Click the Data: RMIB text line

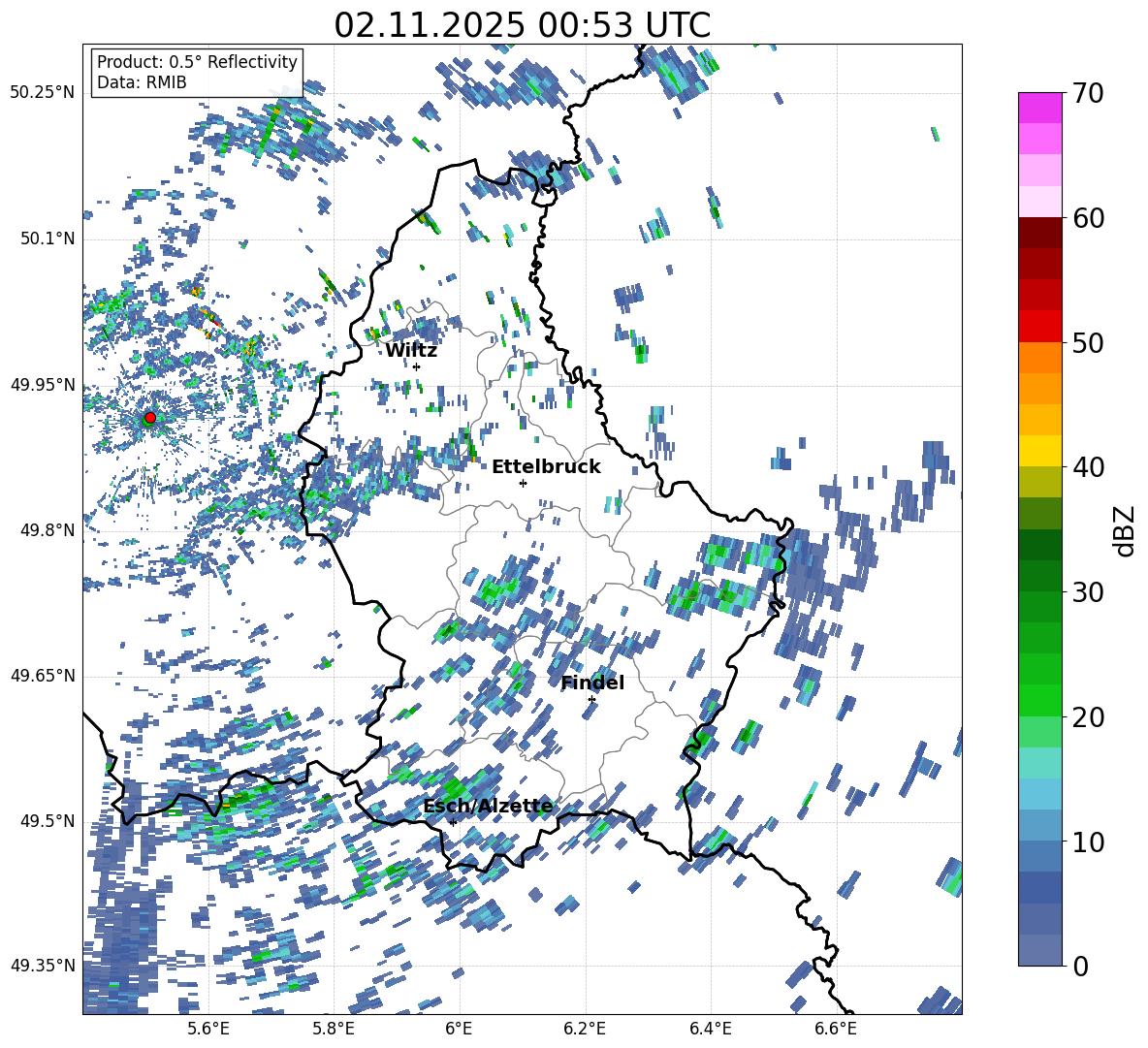pos(142,83)
